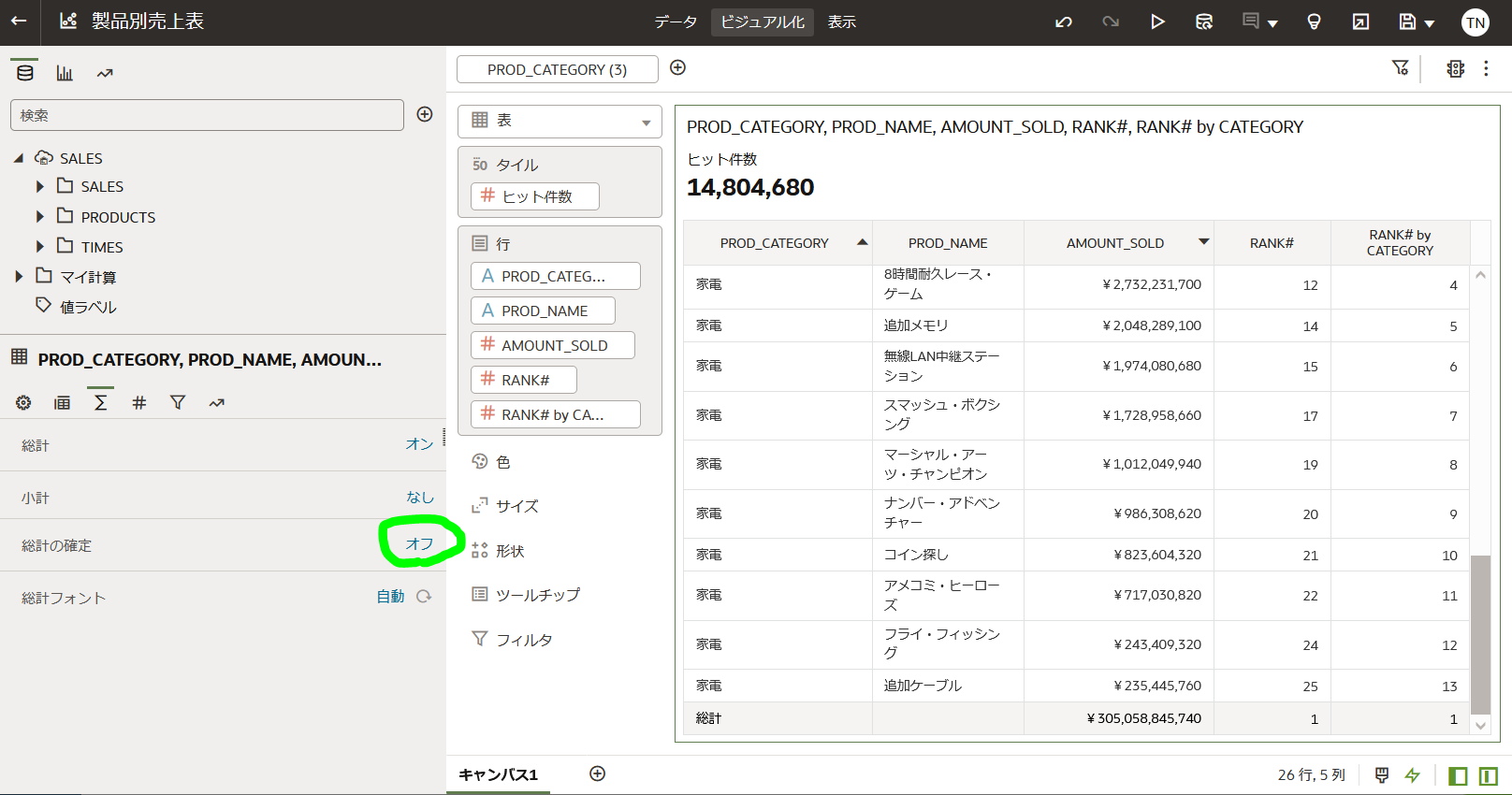The image size is (1512, 795).
Task: Click the redo icon in top bar
Action: [x=1111, y=22]
